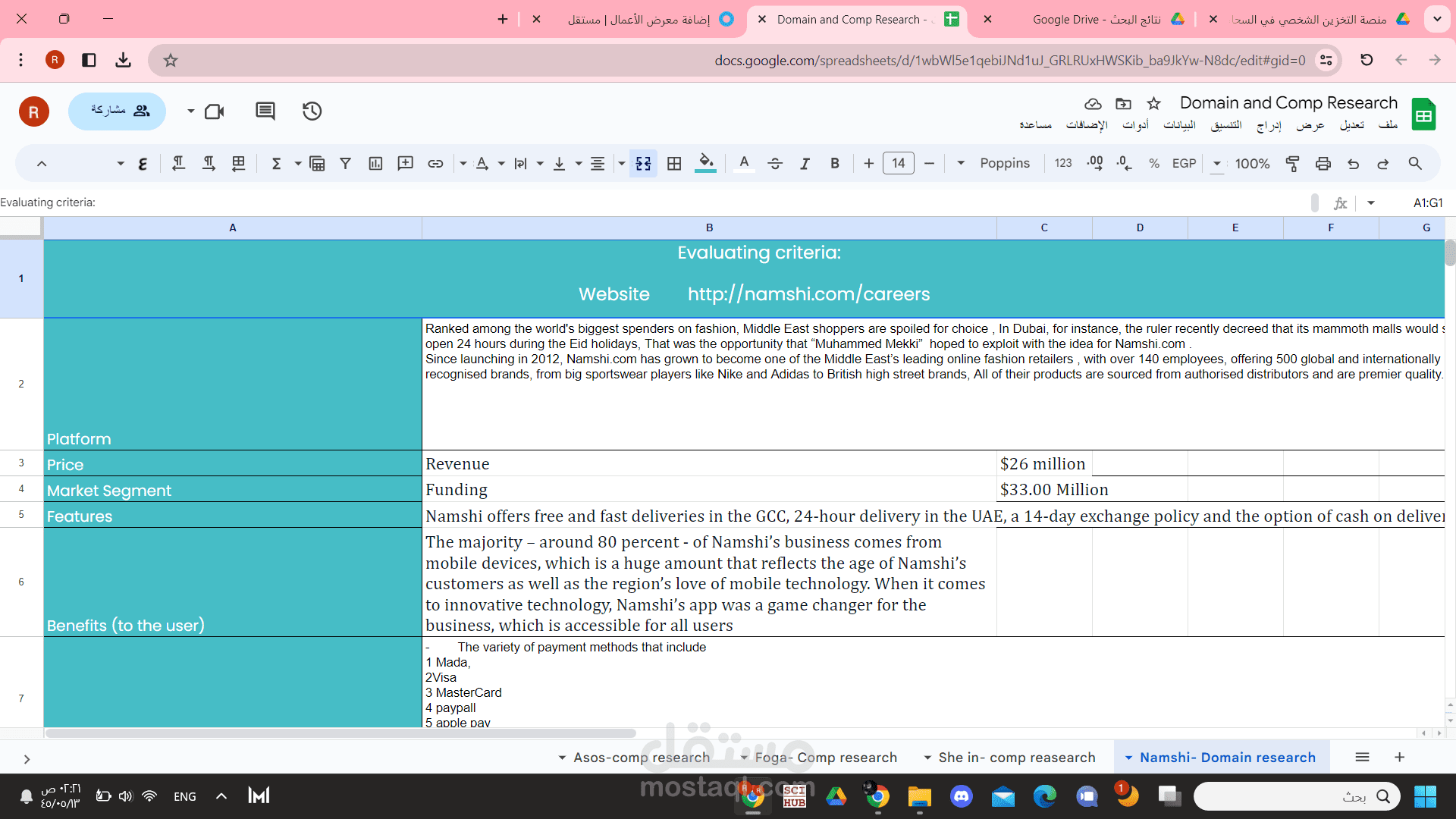Star the Domain and Comp Research document
Viewport: 1456px width, 819px height.
click(1153, 103)
